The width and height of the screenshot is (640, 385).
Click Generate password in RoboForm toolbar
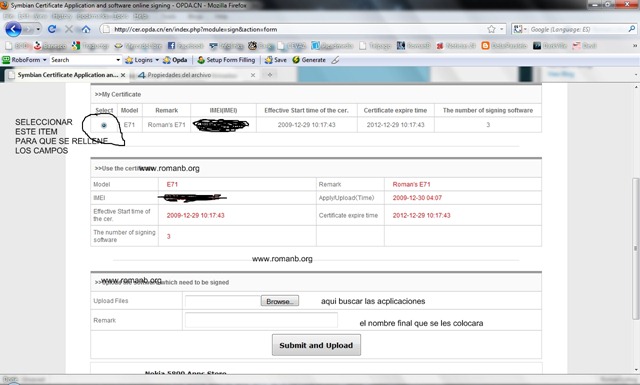pyautogui.click(x=309, y=60)
